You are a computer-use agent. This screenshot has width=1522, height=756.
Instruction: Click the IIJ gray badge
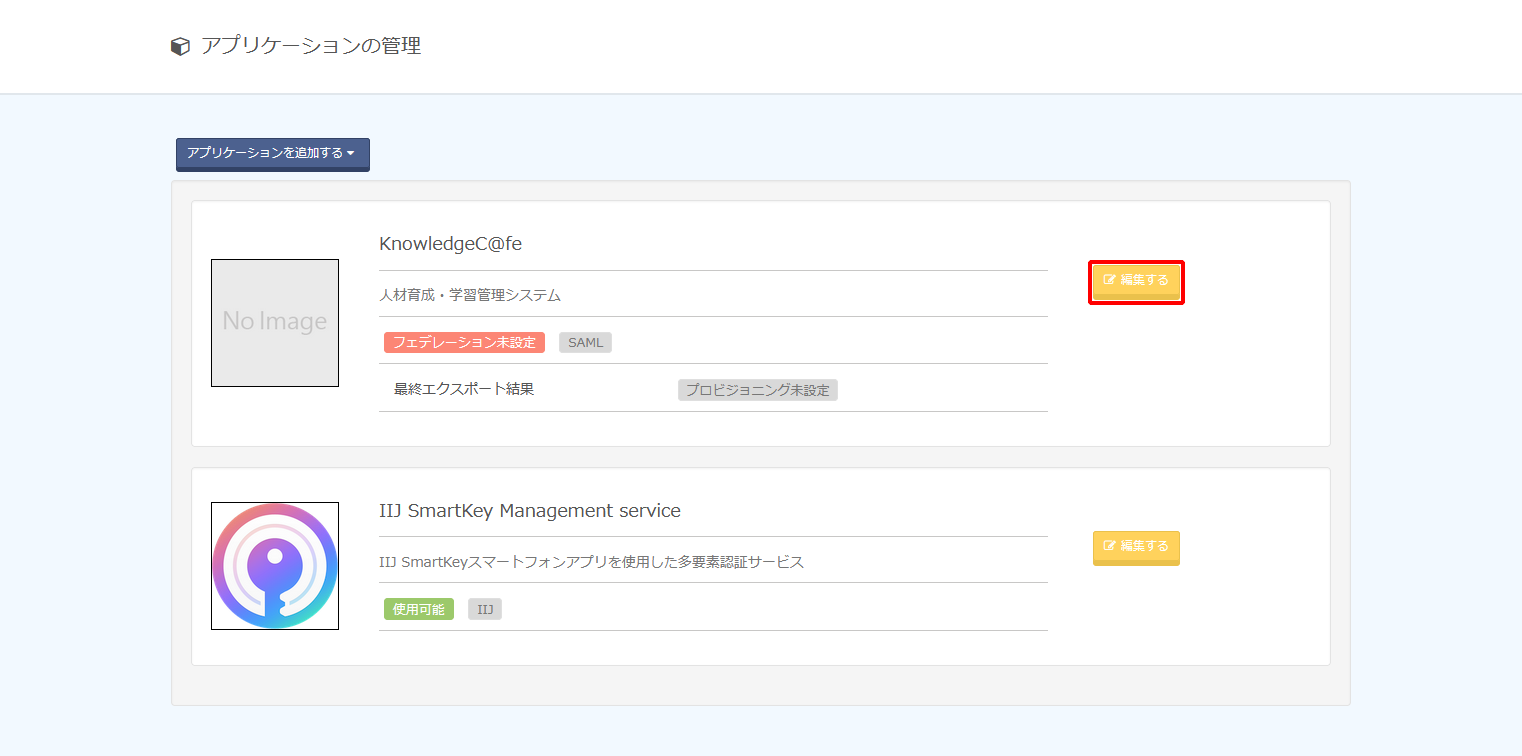(x=485, y=609)
